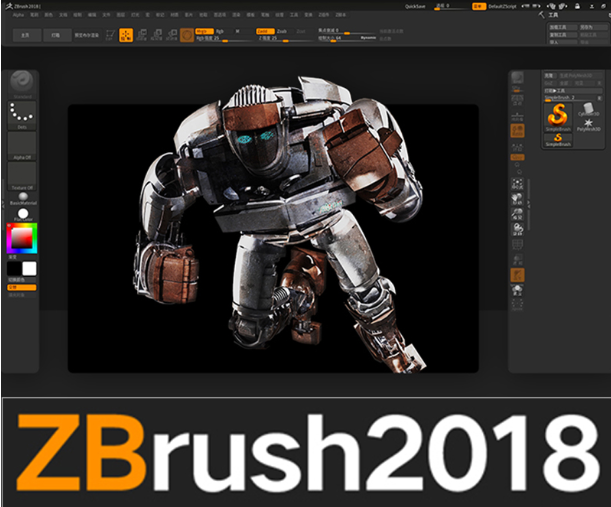Select the Rotate transform icon in top toolbar
Viewport: 611px width, 507px height.
[x=172, y=35]
